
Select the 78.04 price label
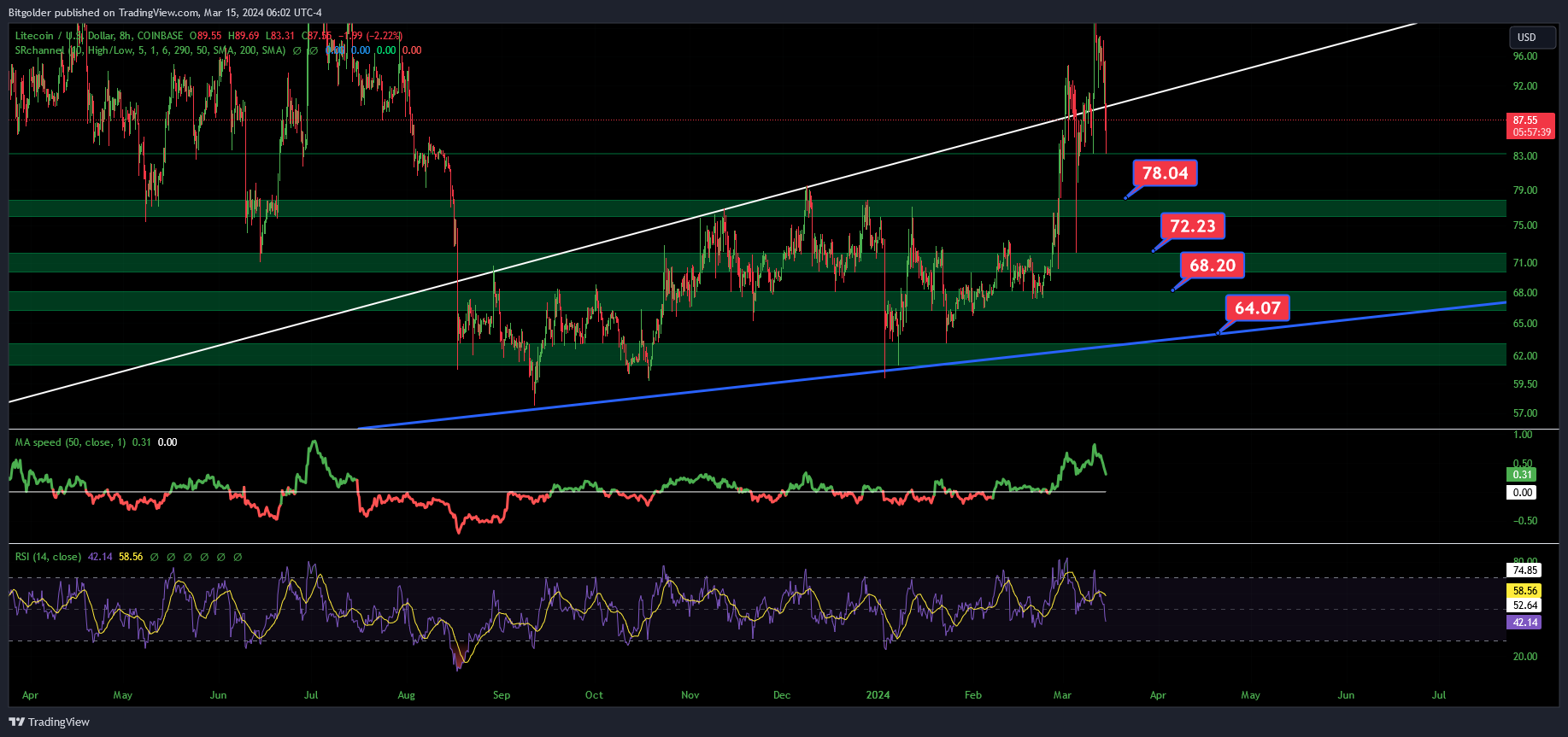click(x=1165, y=173)
